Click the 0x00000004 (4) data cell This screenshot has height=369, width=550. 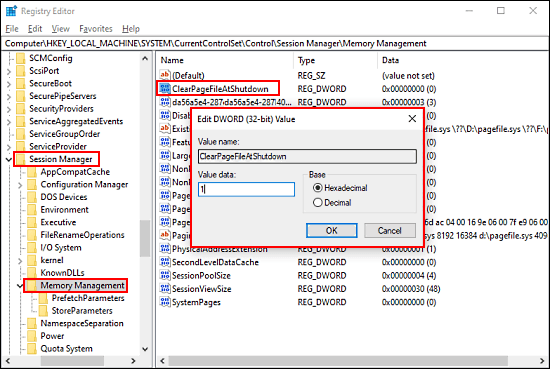(409, 276)
